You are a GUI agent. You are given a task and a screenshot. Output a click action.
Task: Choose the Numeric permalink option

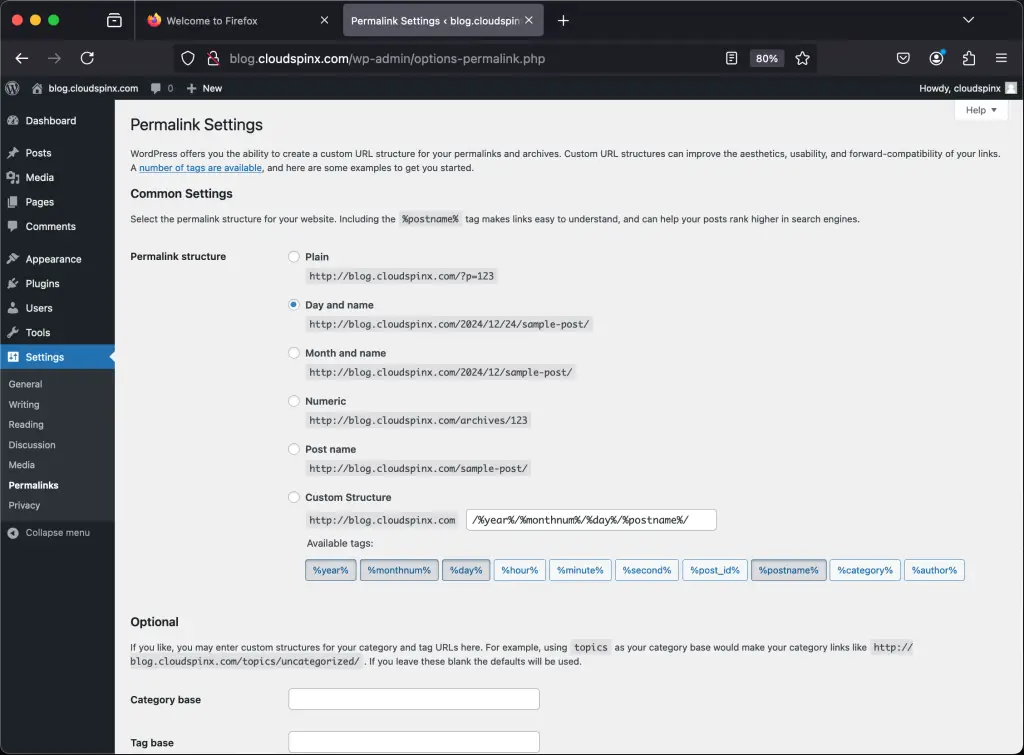coord(294,401)
